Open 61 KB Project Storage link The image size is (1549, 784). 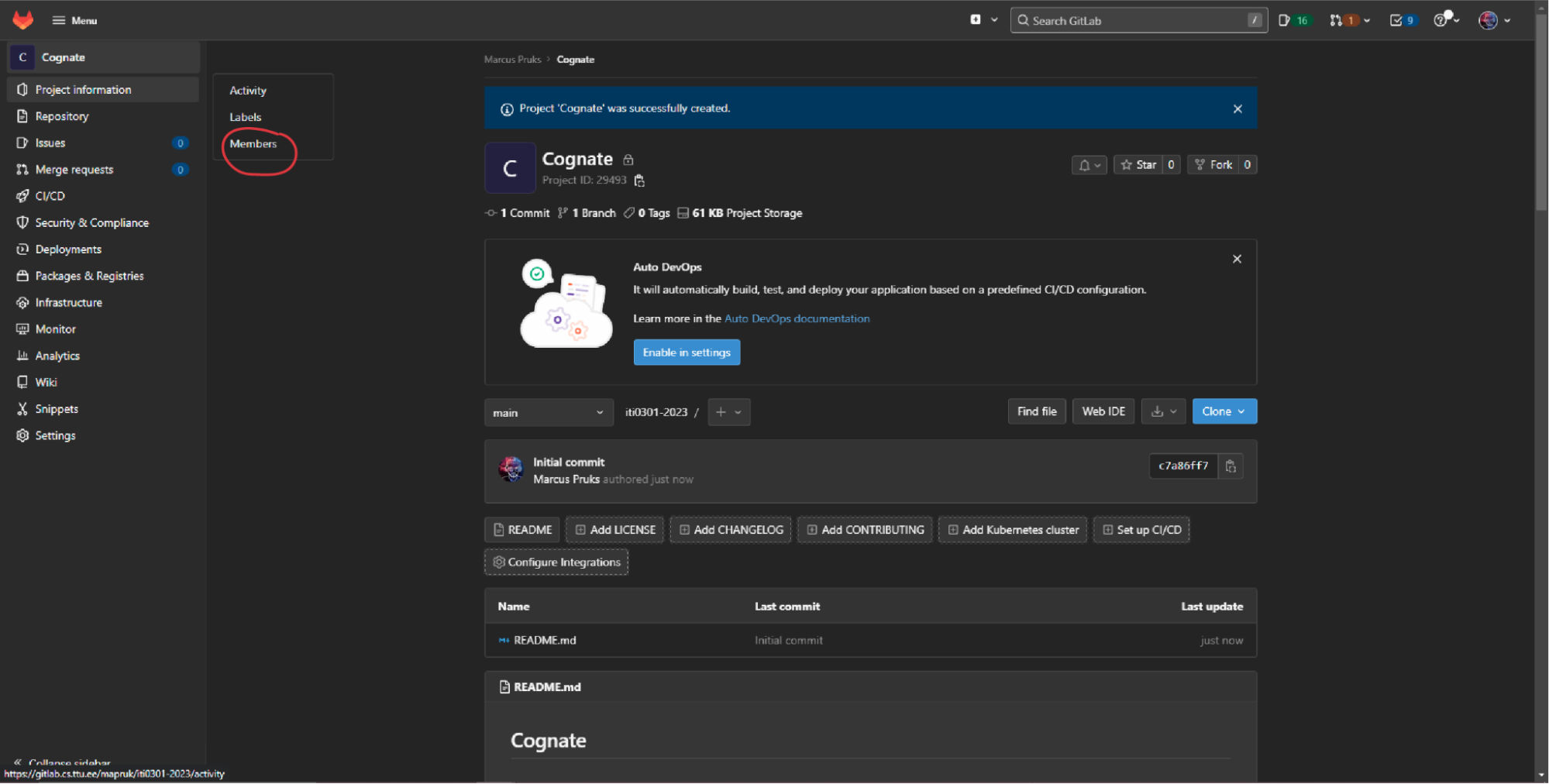coord(740,213)
